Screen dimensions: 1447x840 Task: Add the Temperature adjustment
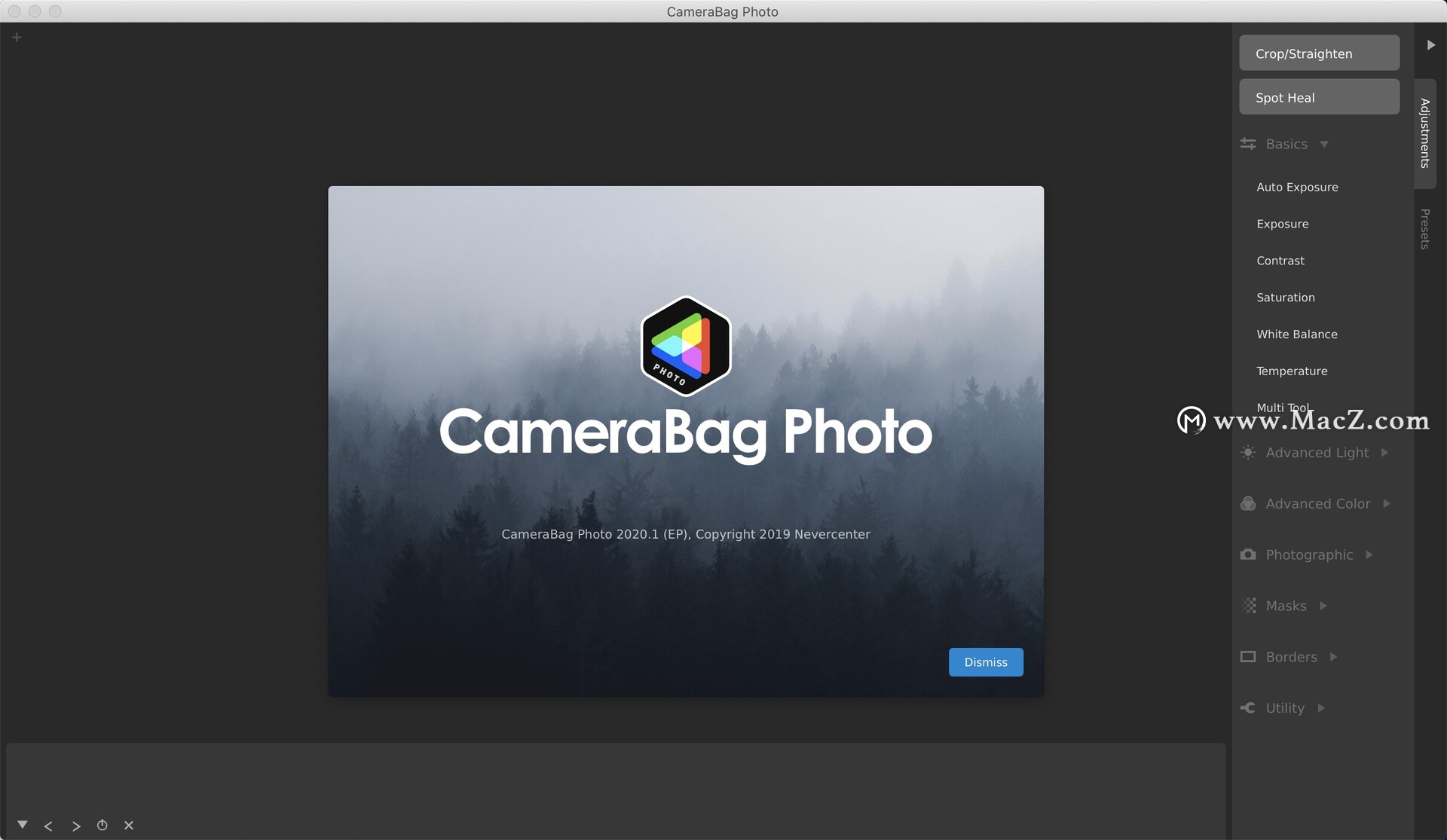(1292, 371)
